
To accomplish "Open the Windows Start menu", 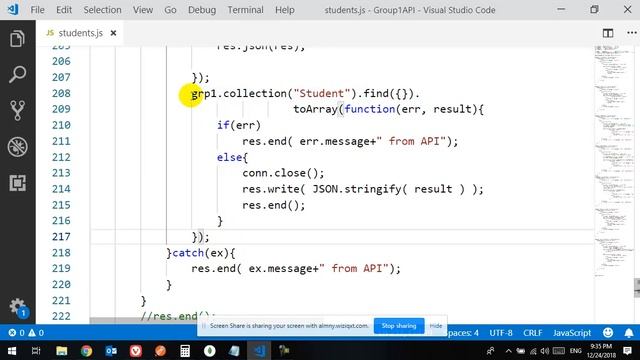I will click(x=12, y=351).
